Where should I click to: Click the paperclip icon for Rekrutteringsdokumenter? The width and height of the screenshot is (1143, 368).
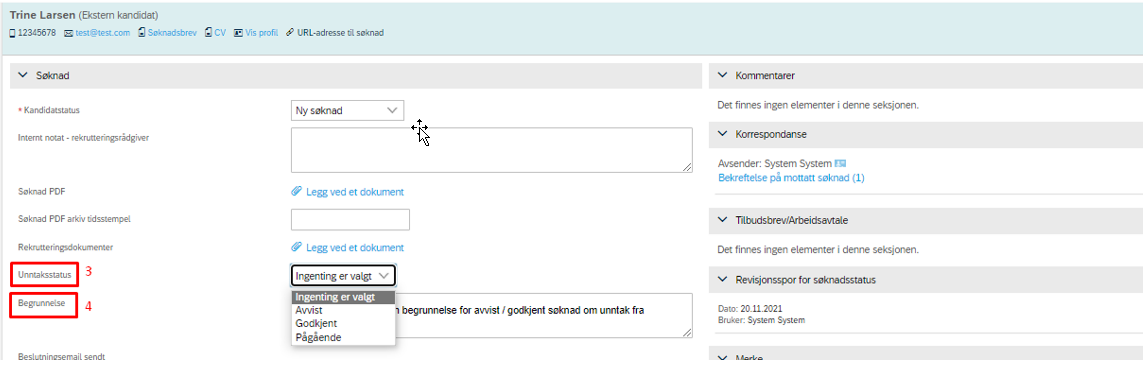coord(297,247)
